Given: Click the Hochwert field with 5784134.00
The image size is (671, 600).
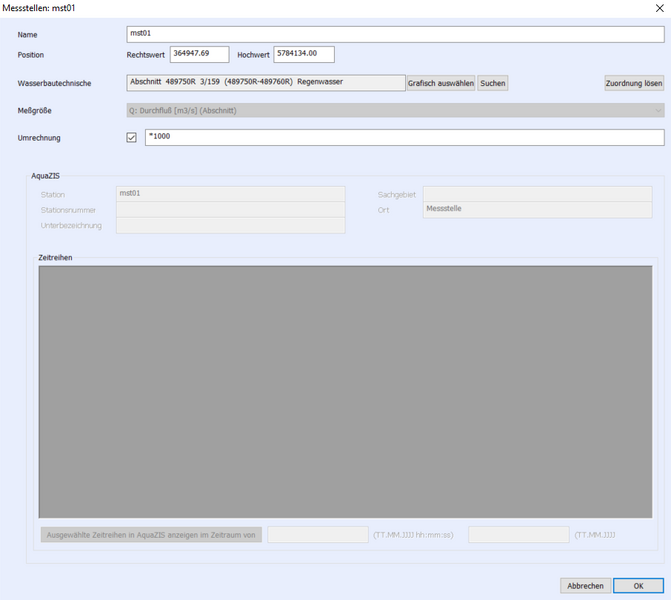Looking at the screenshot, I should click(x=304, y=54).
